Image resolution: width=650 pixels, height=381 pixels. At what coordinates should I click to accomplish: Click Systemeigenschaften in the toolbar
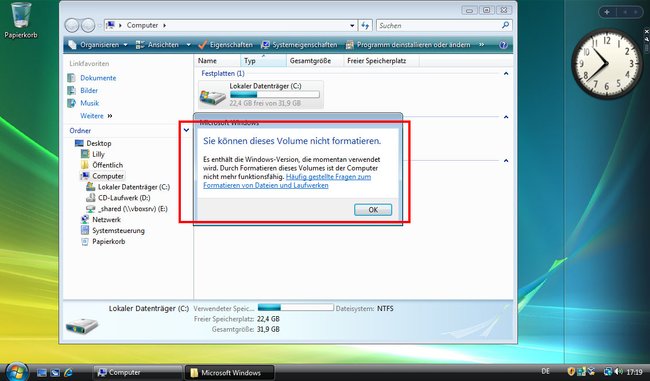(x=299, y=45)
